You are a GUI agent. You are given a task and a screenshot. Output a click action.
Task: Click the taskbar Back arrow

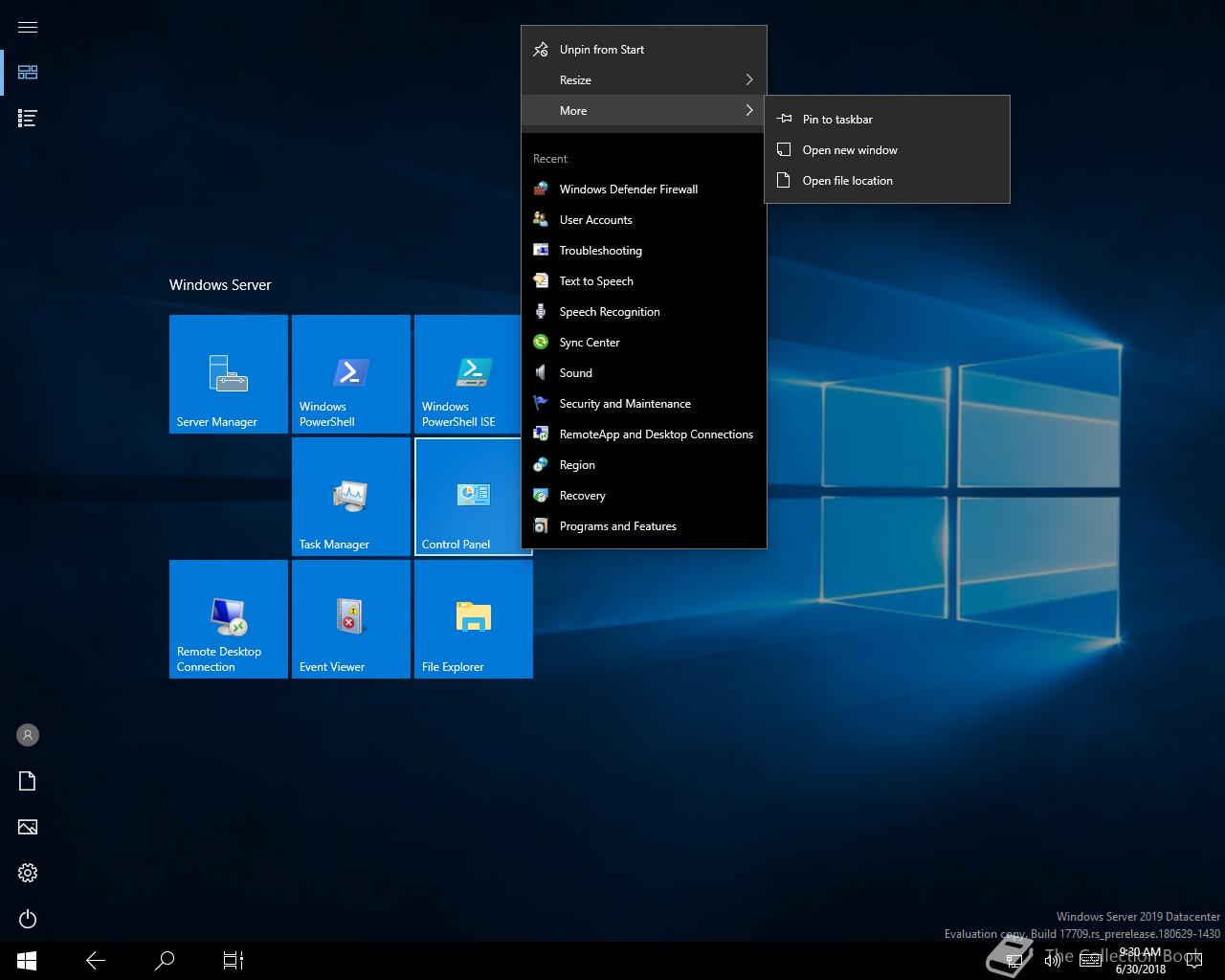96,961
